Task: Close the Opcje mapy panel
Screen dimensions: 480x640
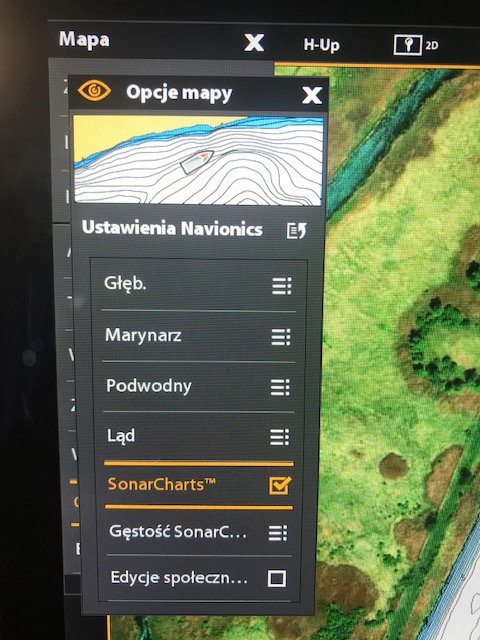Action: point(312,95)
